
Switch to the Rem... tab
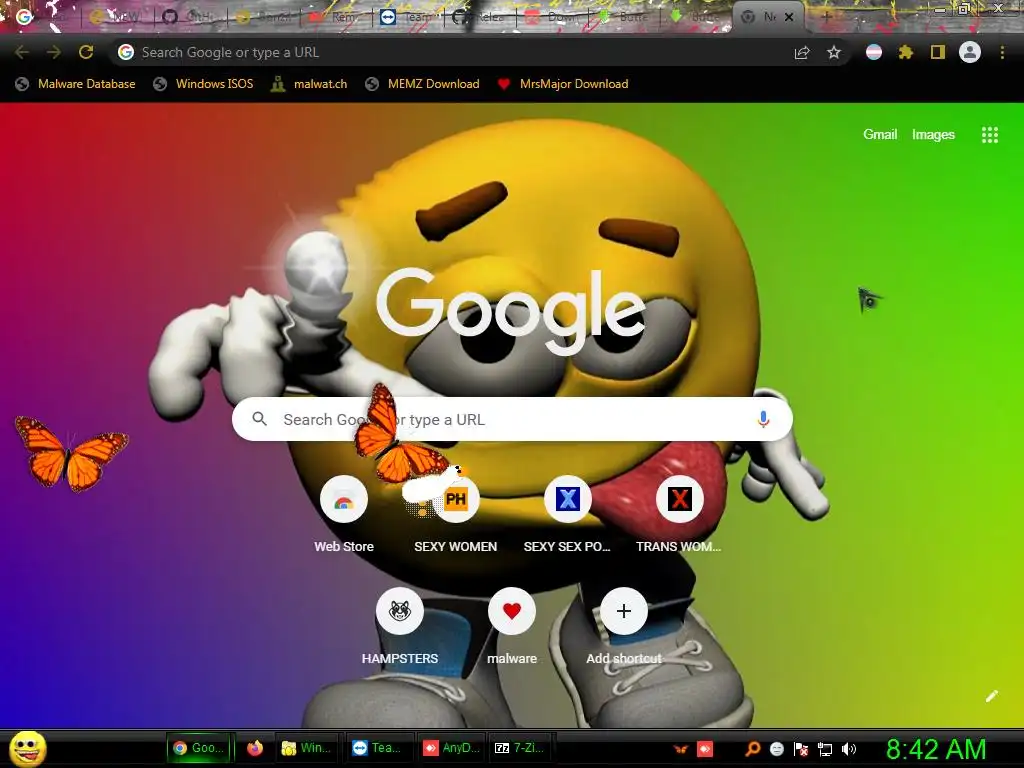[x=336, y=16]
